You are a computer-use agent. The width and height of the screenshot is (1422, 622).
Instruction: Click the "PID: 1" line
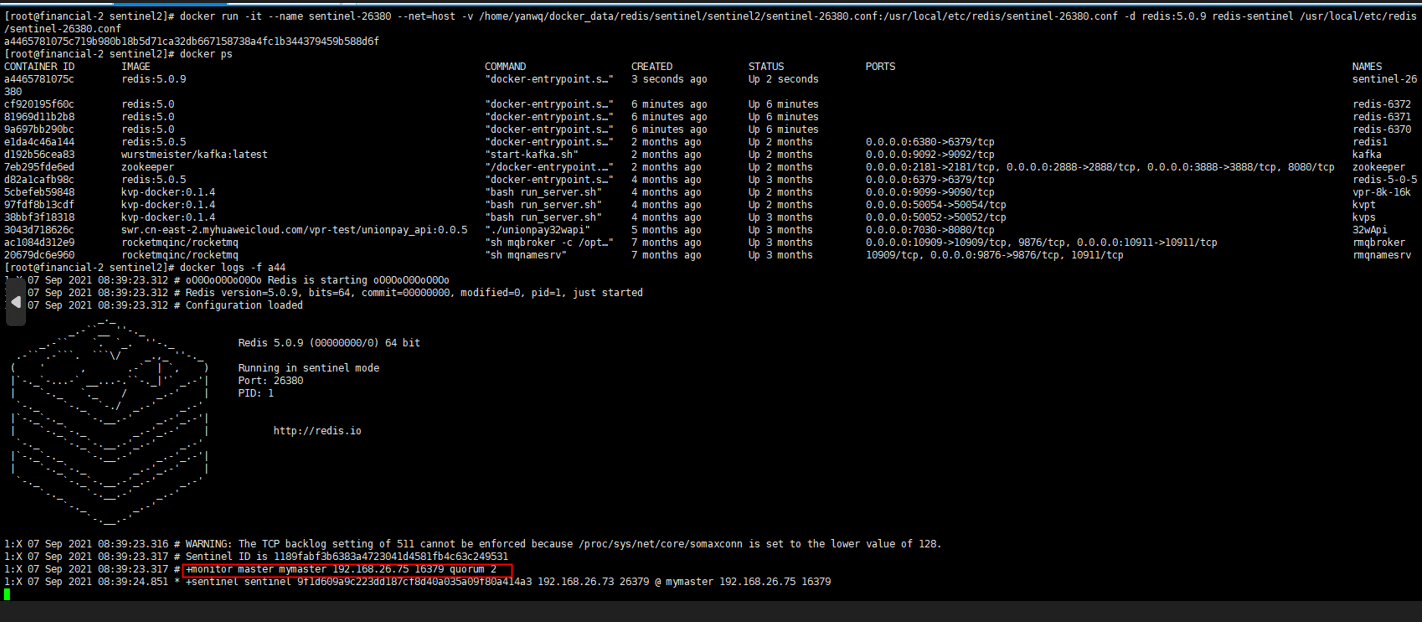tap(256, 393)
